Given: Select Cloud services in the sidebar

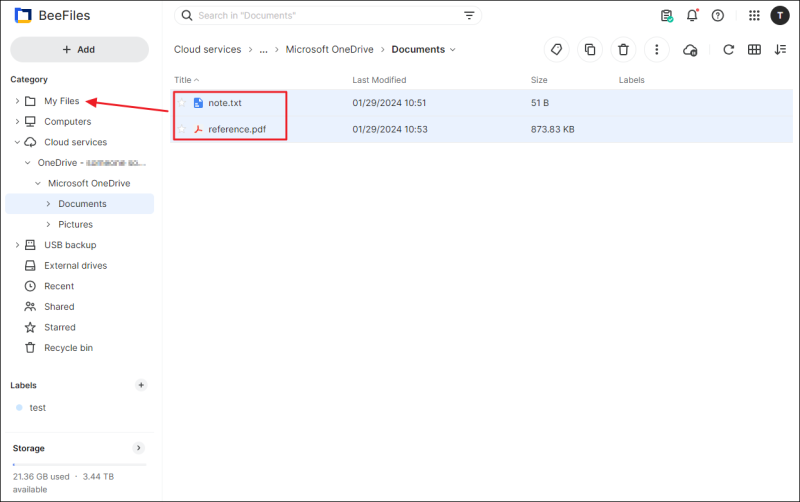Looking at the screenshot, I should pyautogui.click(x=76, y=142).
